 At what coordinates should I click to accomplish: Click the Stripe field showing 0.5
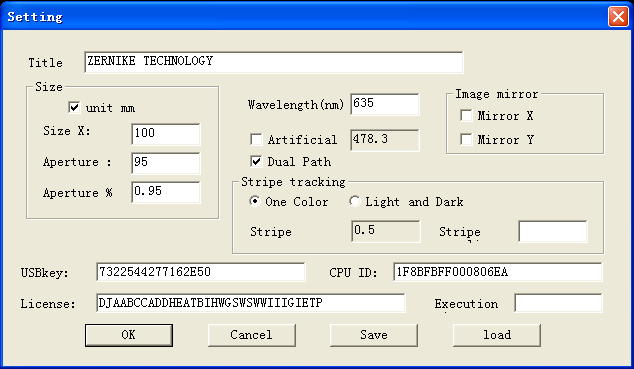[x=386, y=231]
